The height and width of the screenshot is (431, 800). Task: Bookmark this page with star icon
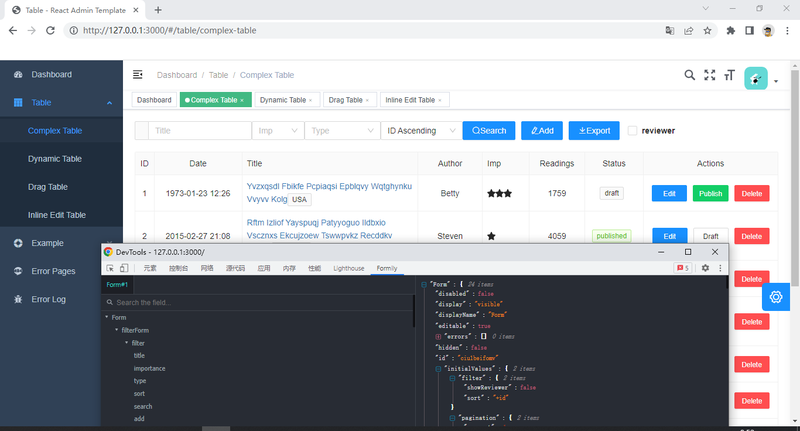(x=707, y=31)
